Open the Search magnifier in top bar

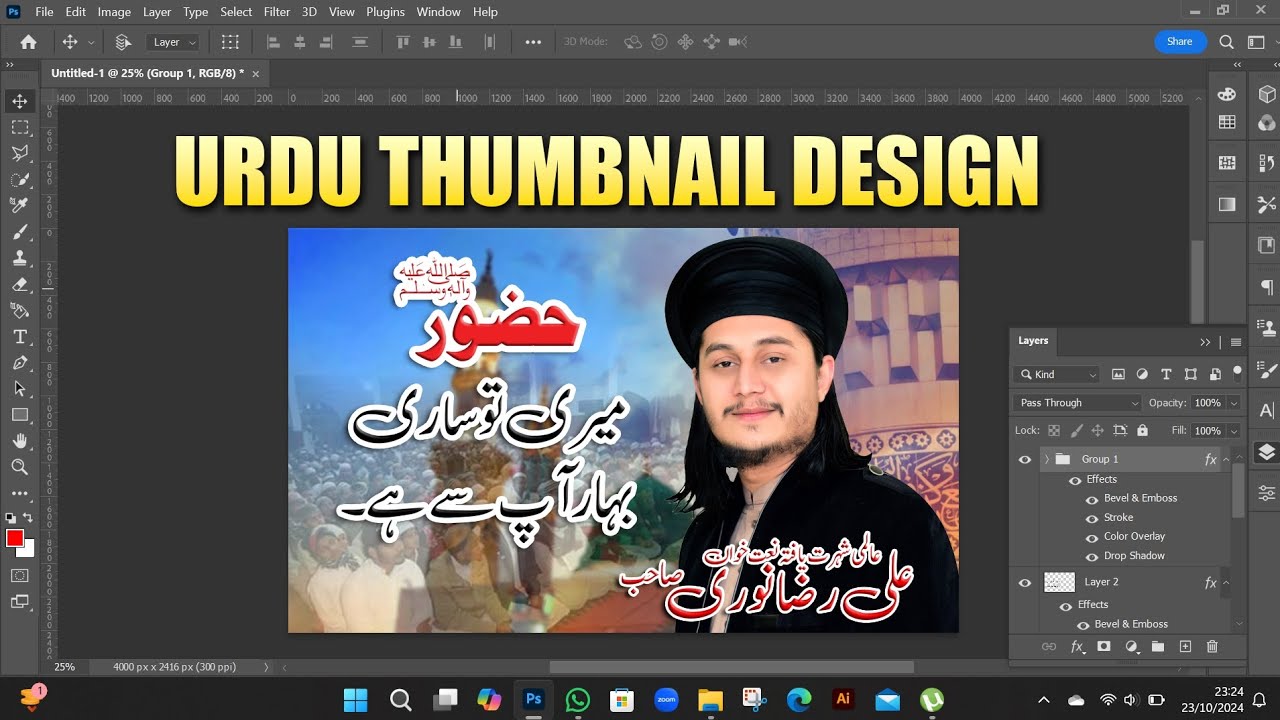tap(1227, 42)
